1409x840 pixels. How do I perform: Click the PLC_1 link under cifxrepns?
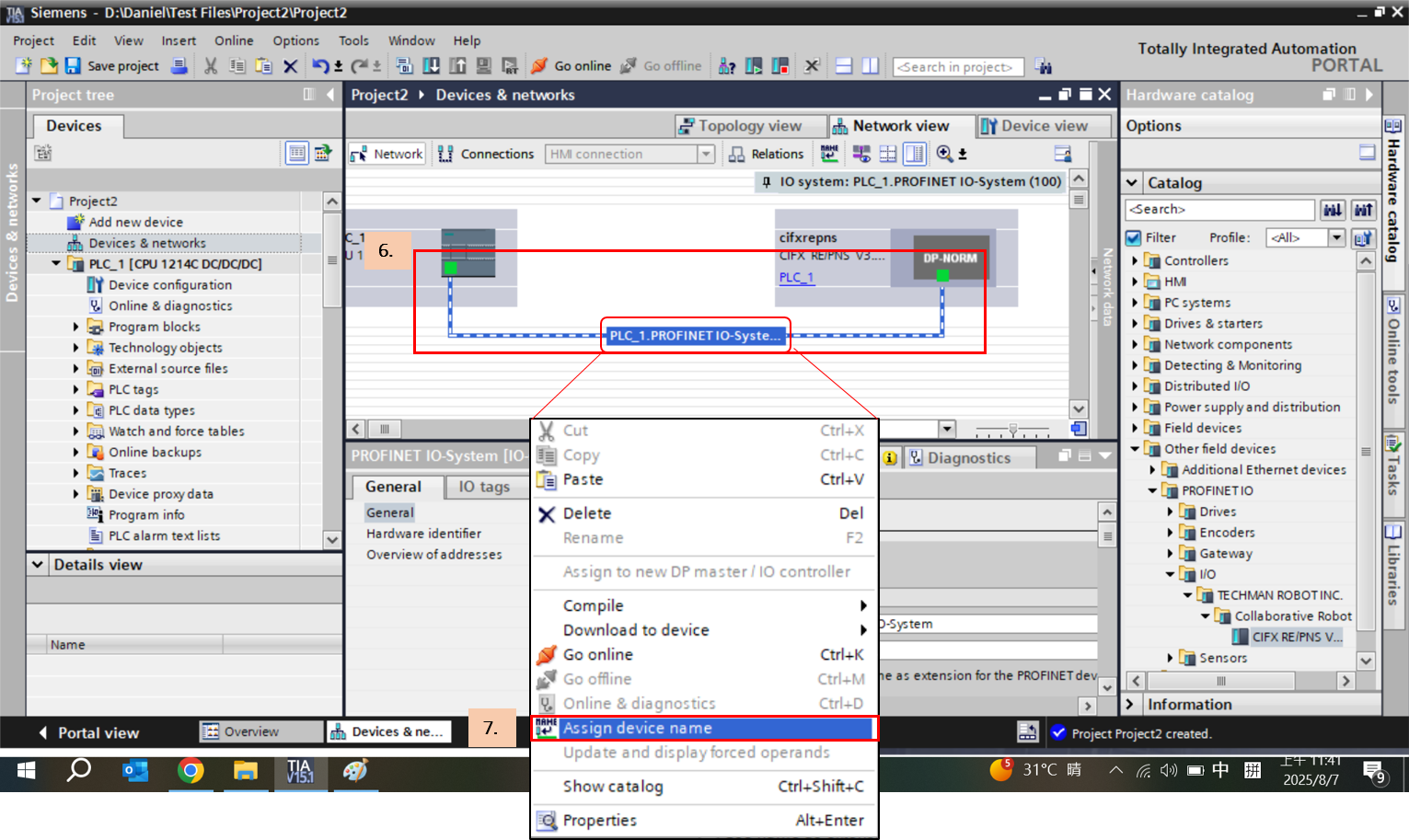point(796,277)
